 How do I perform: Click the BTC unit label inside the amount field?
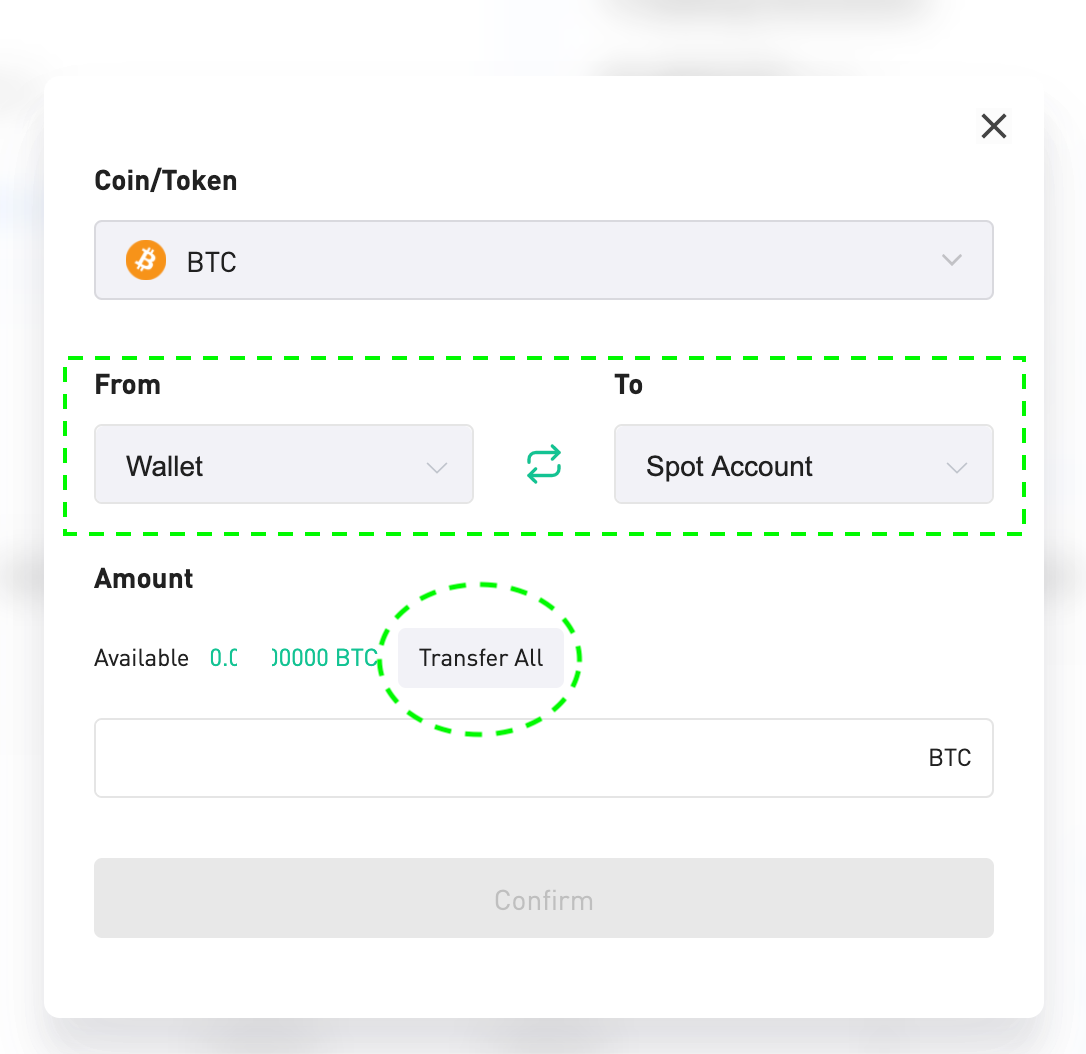click(950, 758)
